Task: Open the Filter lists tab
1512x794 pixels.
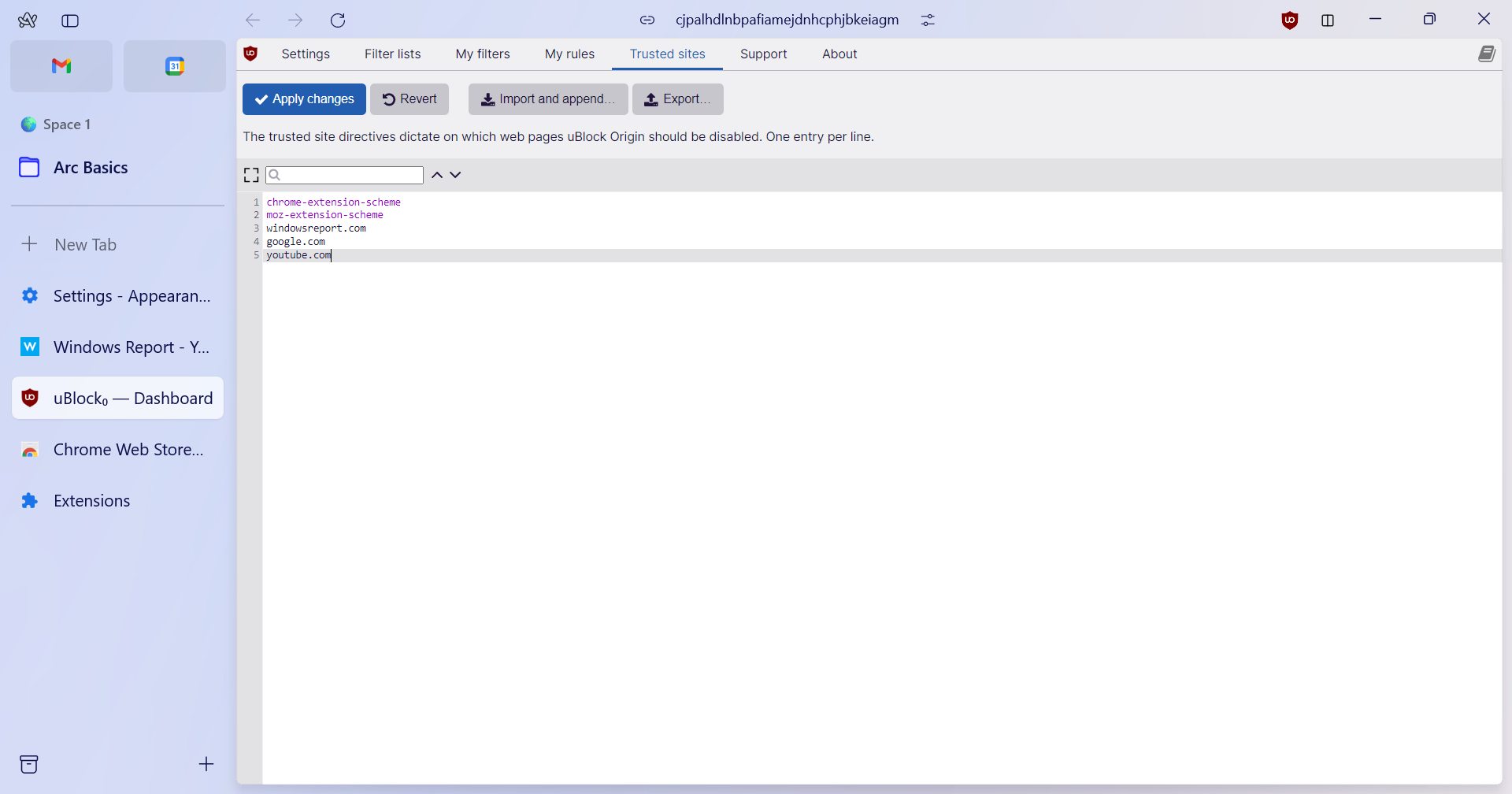Action: tap(392, 54)
